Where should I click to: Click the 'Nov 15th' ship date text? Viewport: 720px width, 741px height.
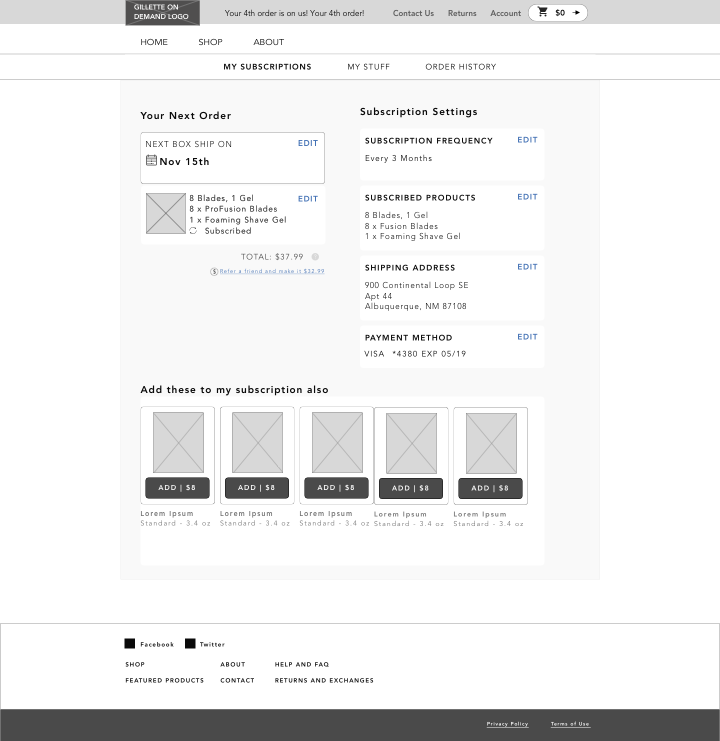click(x=184, y=162)
